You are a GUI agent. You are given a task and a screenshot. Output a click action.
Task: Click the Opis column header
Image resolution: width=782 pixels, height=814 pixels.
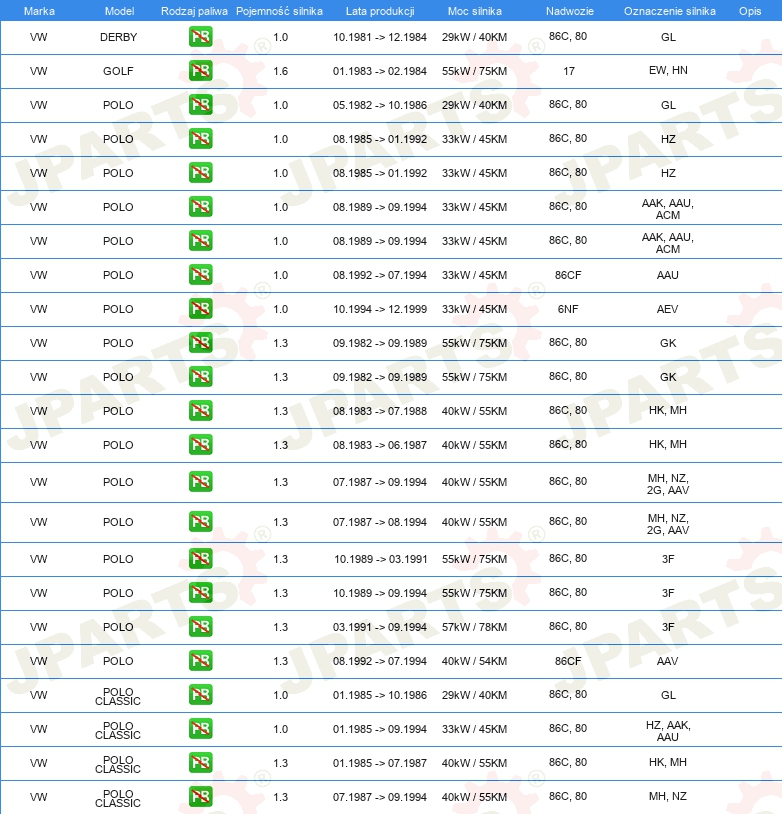[750, 11]
